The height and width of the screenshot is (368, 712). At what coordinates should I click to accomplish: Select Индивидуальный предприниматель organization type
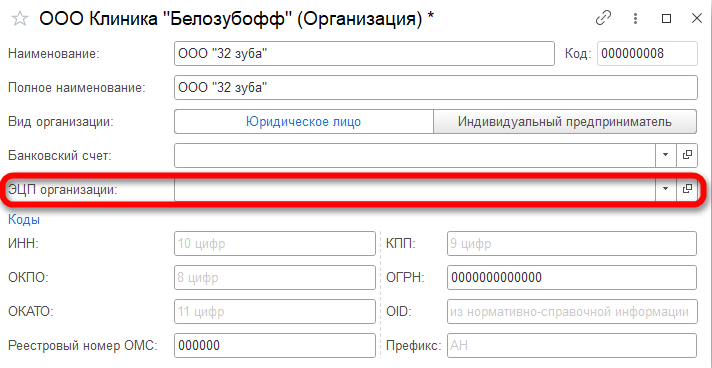(x=565, y=122)
